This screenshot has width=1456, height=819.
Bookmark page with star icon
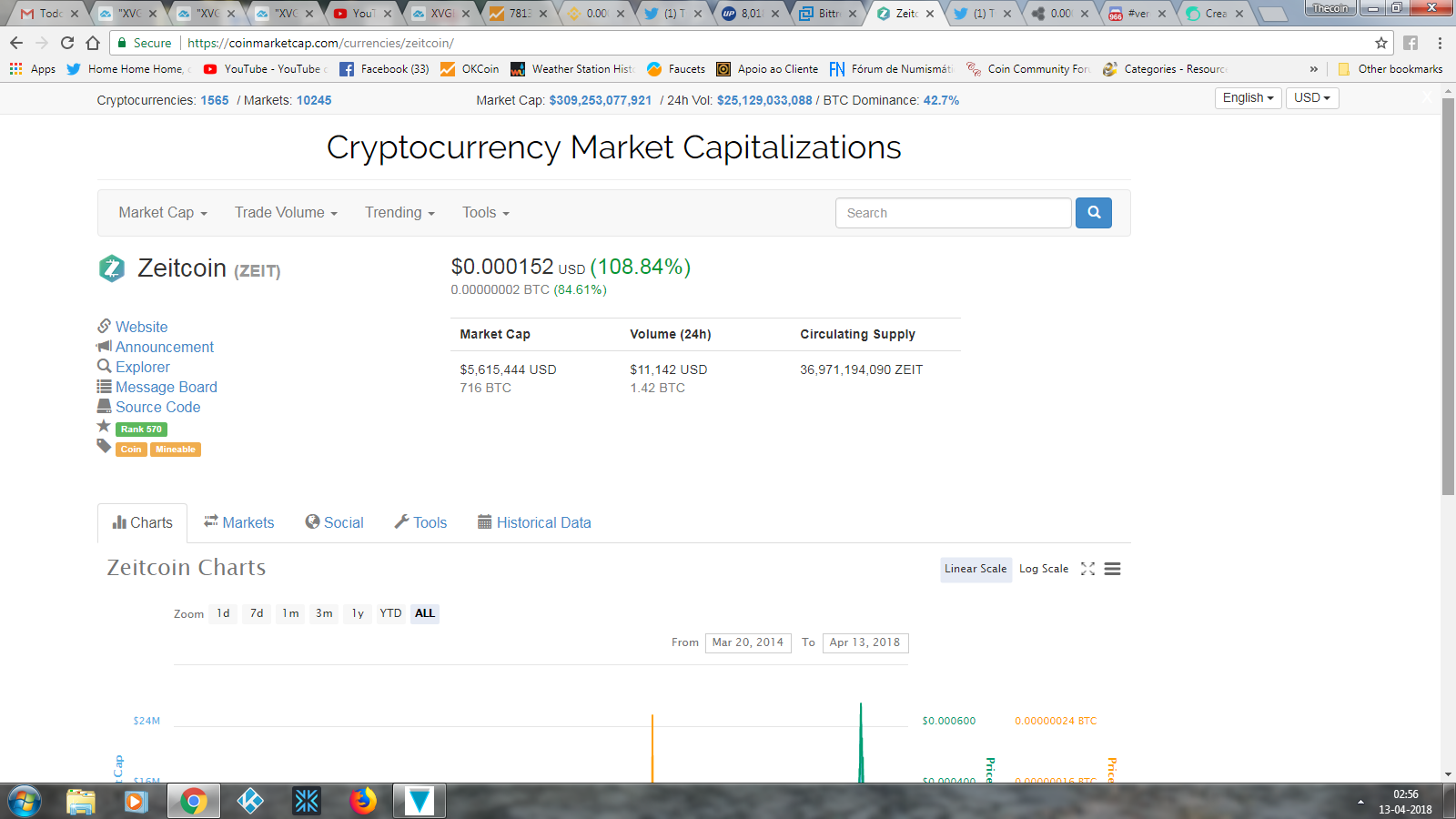(1381, 43)
